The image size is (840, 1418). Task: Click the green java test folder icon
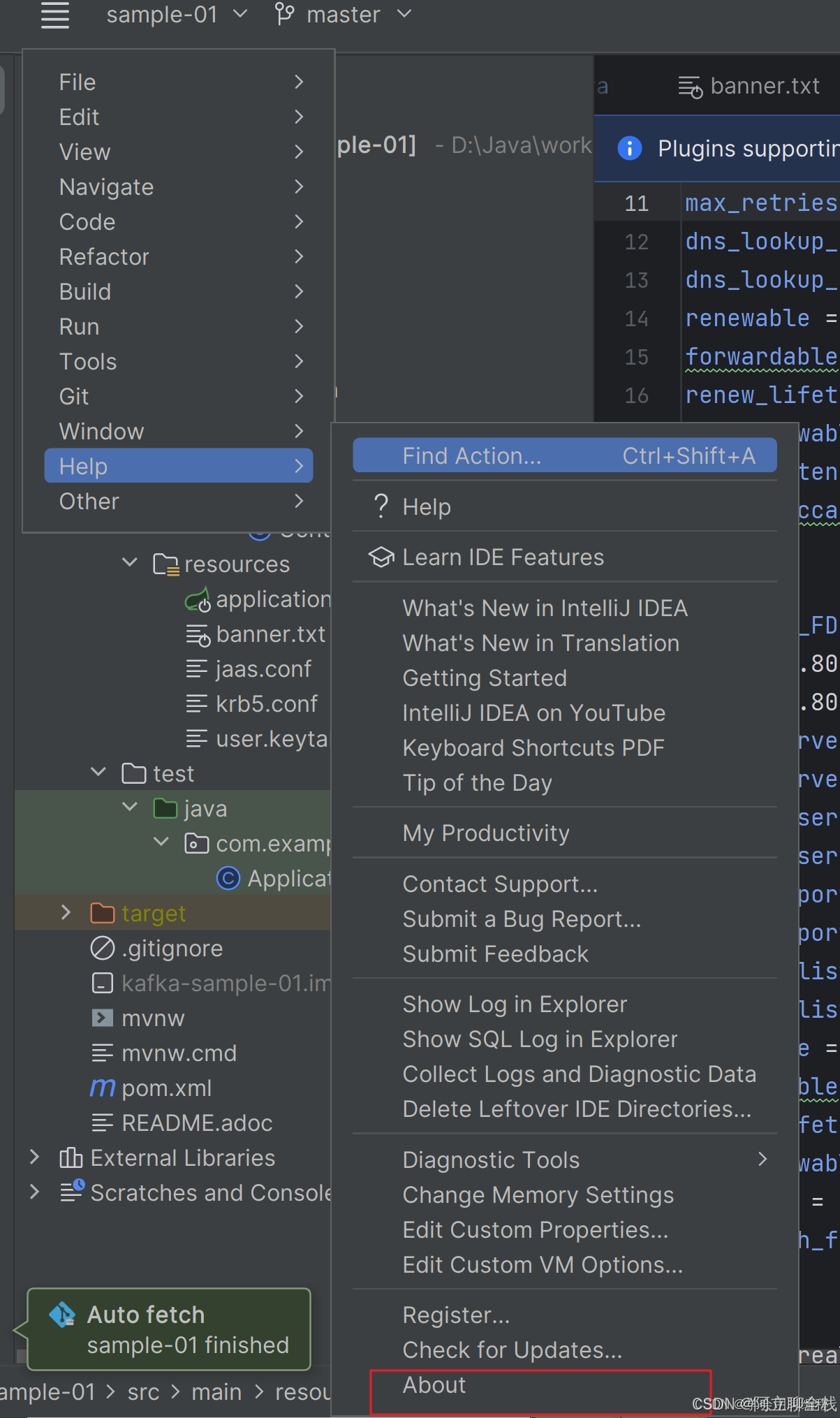[x=165, y=808]
